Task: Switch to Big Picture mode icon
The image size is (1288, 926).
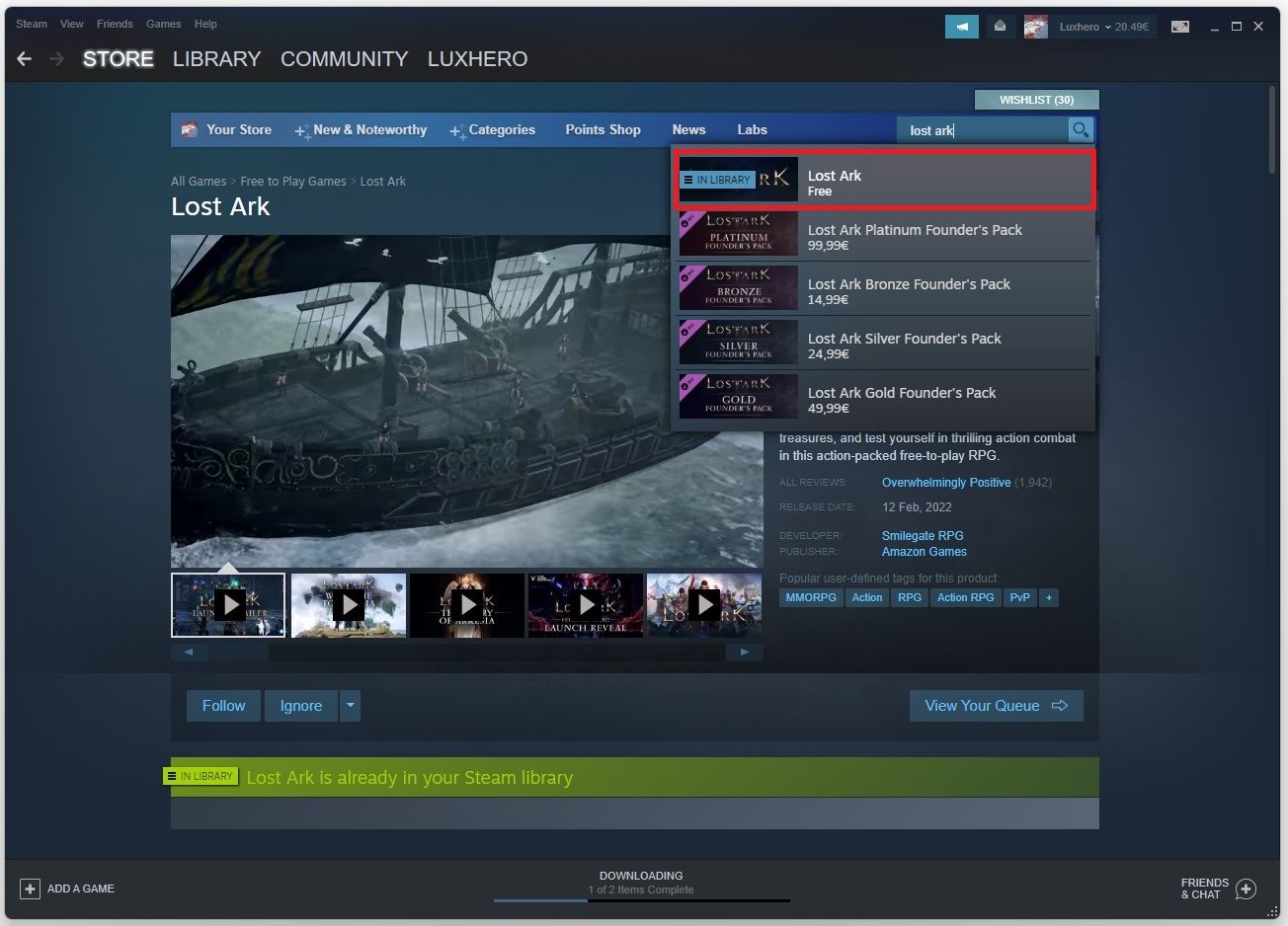Action: 1180,27
